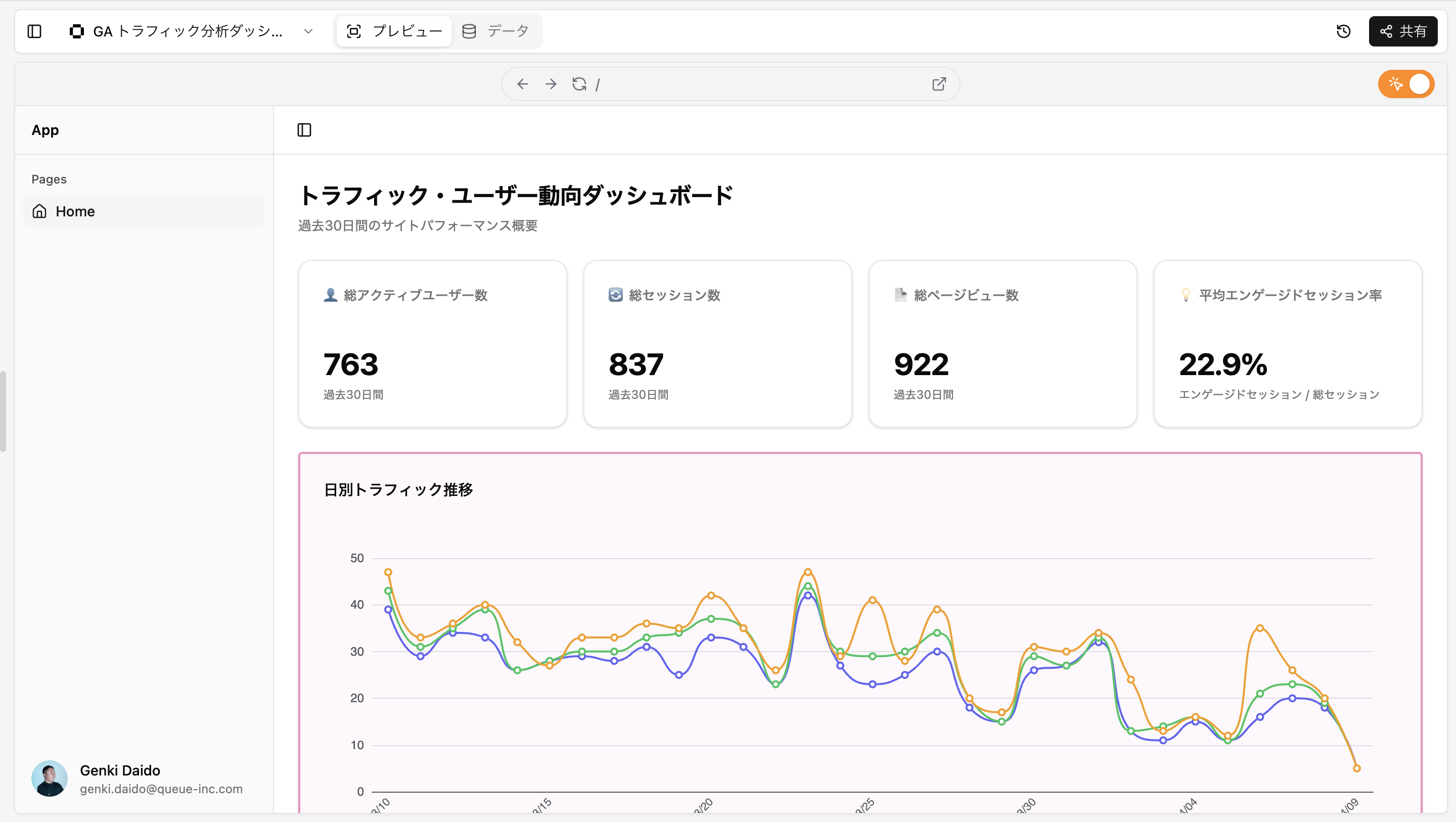Click the 共有 share button
Image resolution: width=1456 pixels, height=822 pixels.
1403,31
